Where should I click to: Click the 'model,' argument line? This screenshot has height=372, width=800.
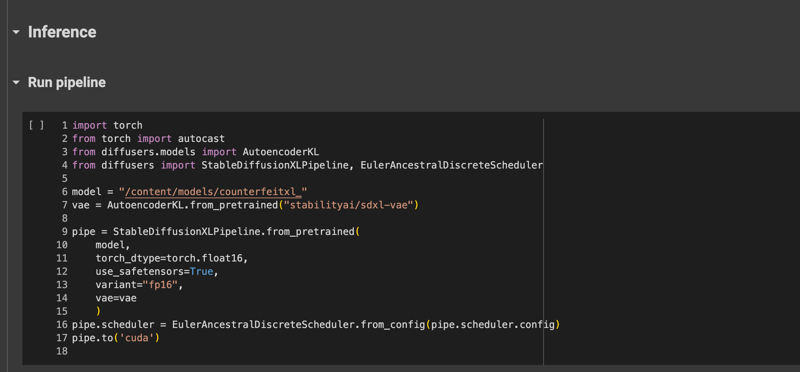click(113, 245)
